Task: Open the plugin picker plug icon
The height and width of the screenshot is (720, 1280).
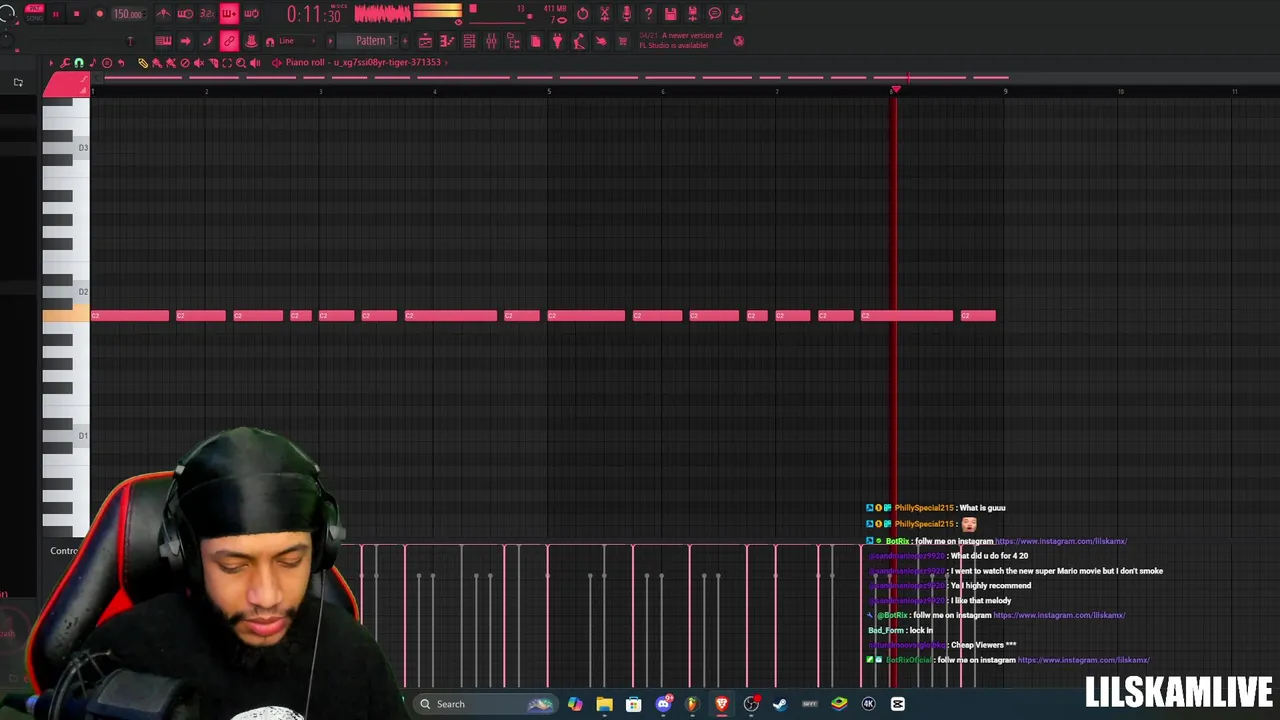Action: tap(557, 41)
